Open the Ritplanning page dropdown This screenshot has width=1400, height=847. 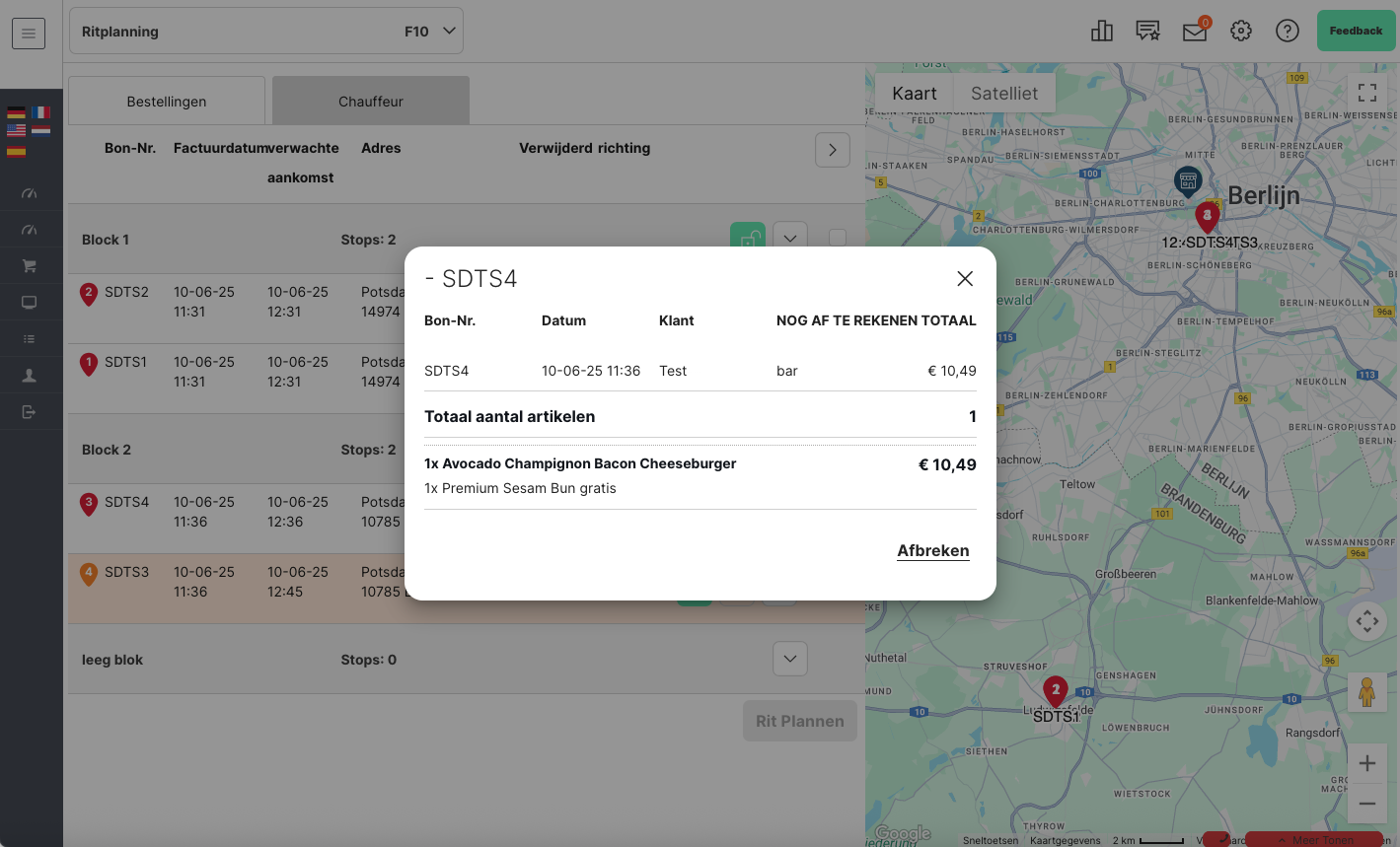point(266,32)
